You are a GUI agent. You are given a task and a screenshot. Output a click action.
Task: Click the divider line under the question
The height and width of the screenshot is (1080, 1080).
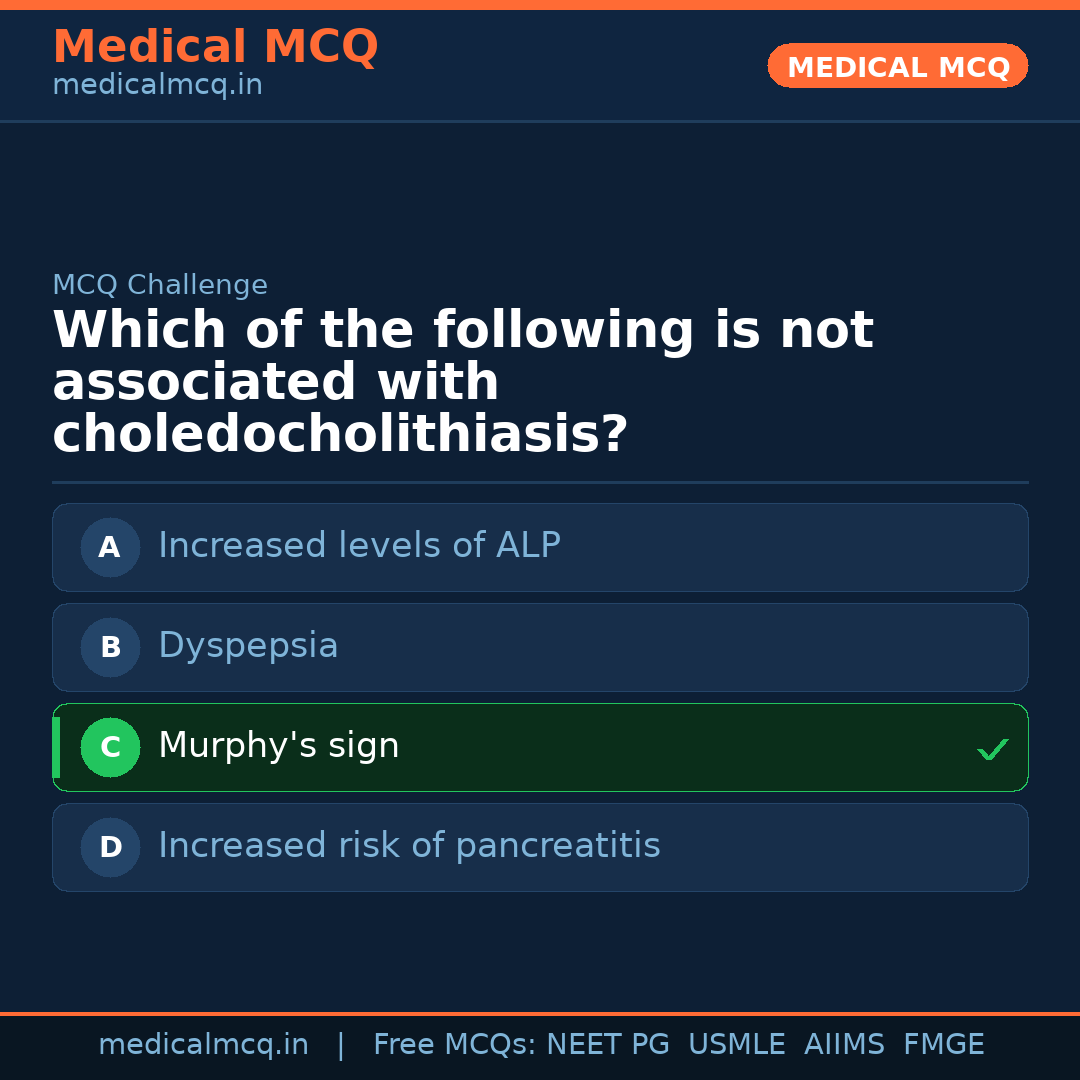pyautogui.click(x=540, y=483)
